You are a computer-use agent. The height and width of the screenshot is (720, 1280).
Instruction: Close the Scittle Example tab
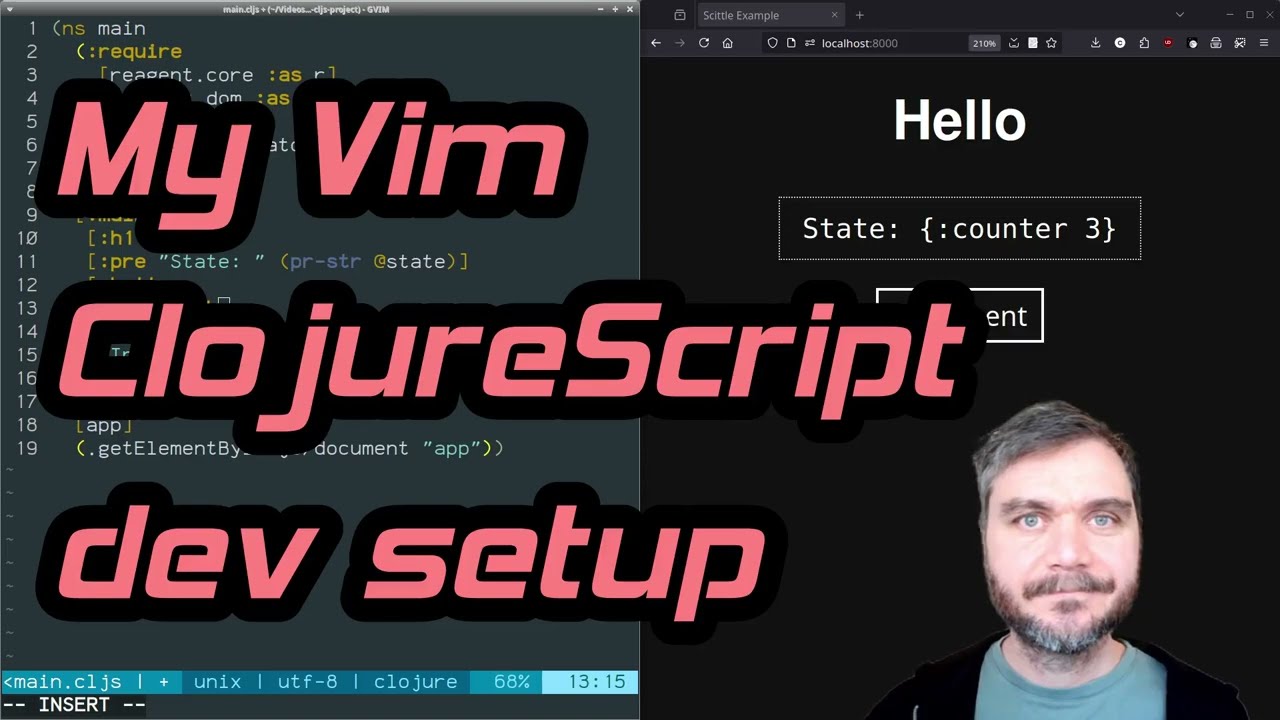(x=836, y=15)
